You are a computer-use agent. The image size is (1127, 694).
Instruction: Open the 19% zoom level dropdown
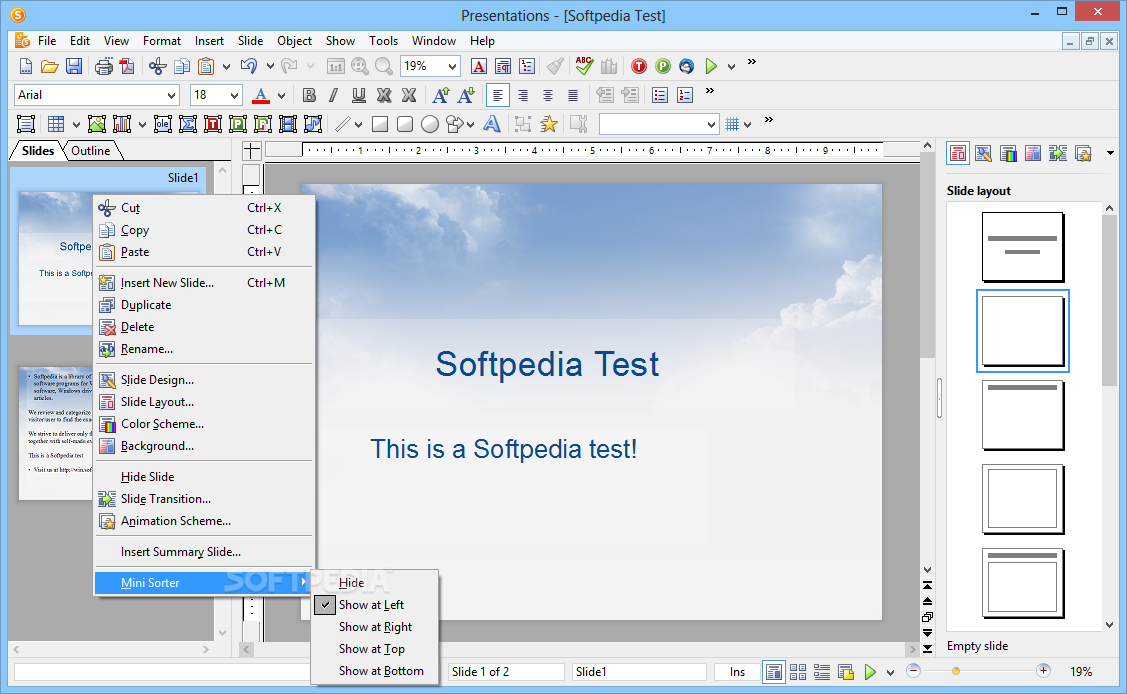tap(451, 66)
